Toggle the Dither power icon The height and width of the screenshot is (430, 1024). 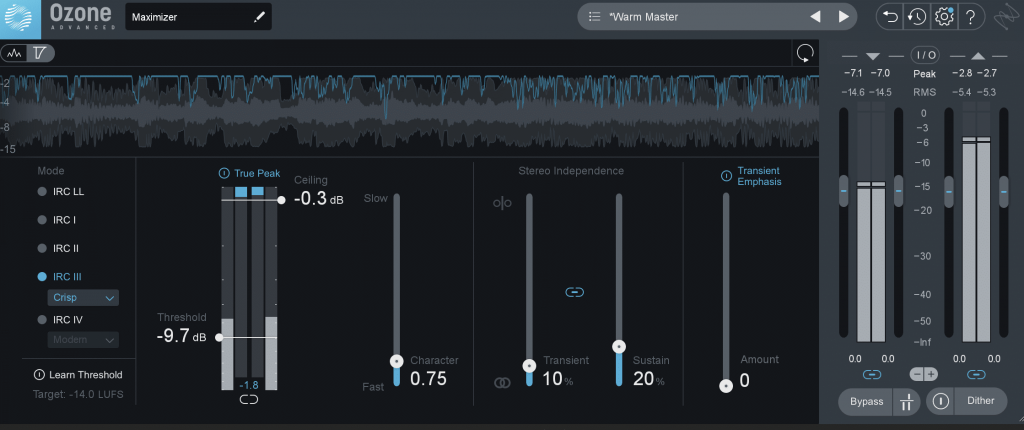pyautogui.click(x=940, y=402)
